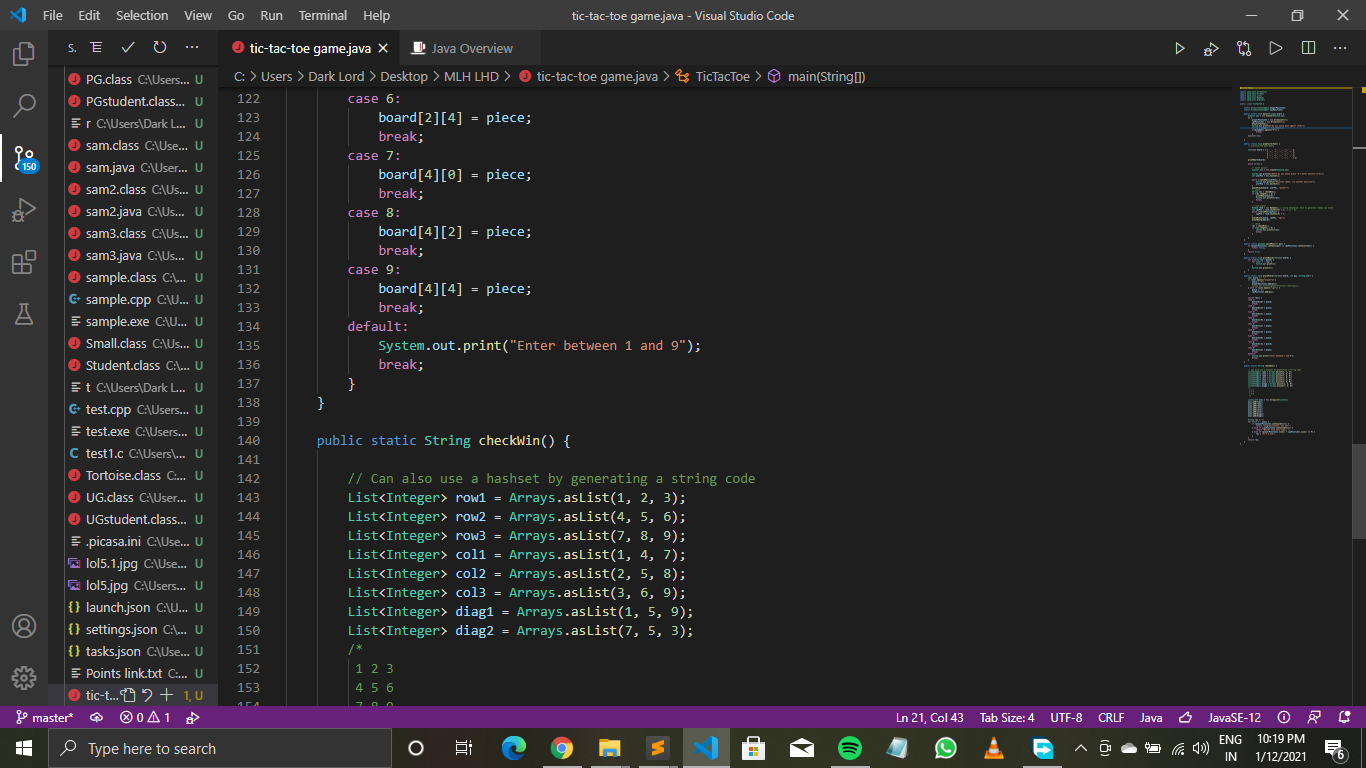Click the Windows search box
This screenshot has width=1366, height=768.
tap(220, 748)
